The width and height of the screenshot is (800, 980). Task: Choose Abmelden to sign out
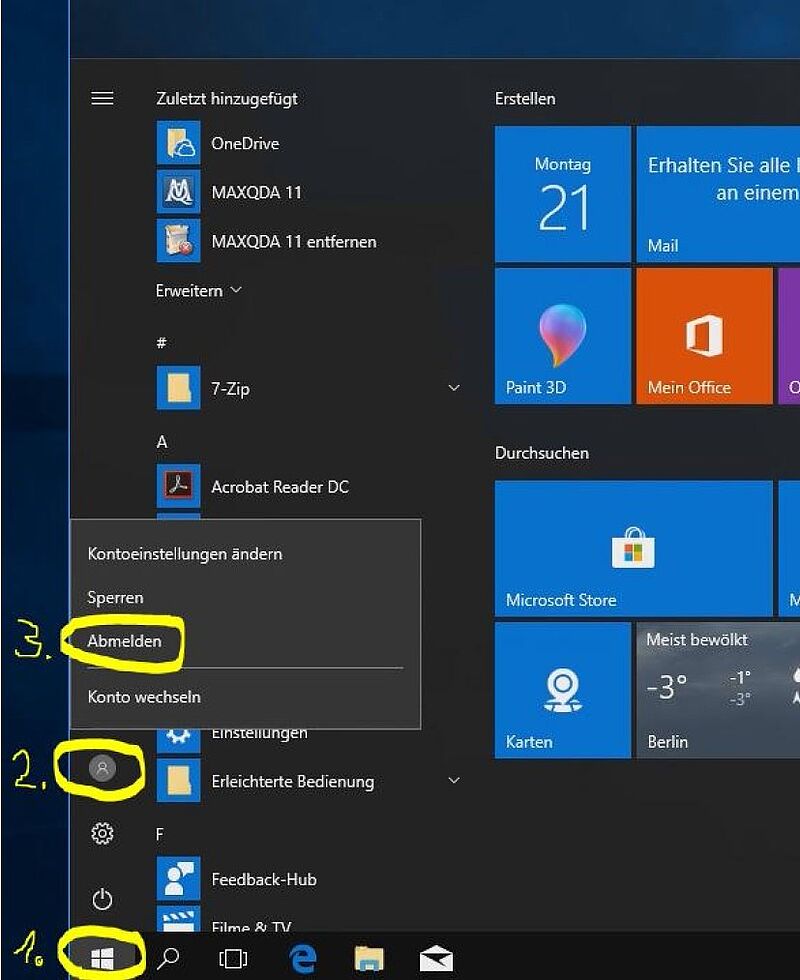pos(124,641)
